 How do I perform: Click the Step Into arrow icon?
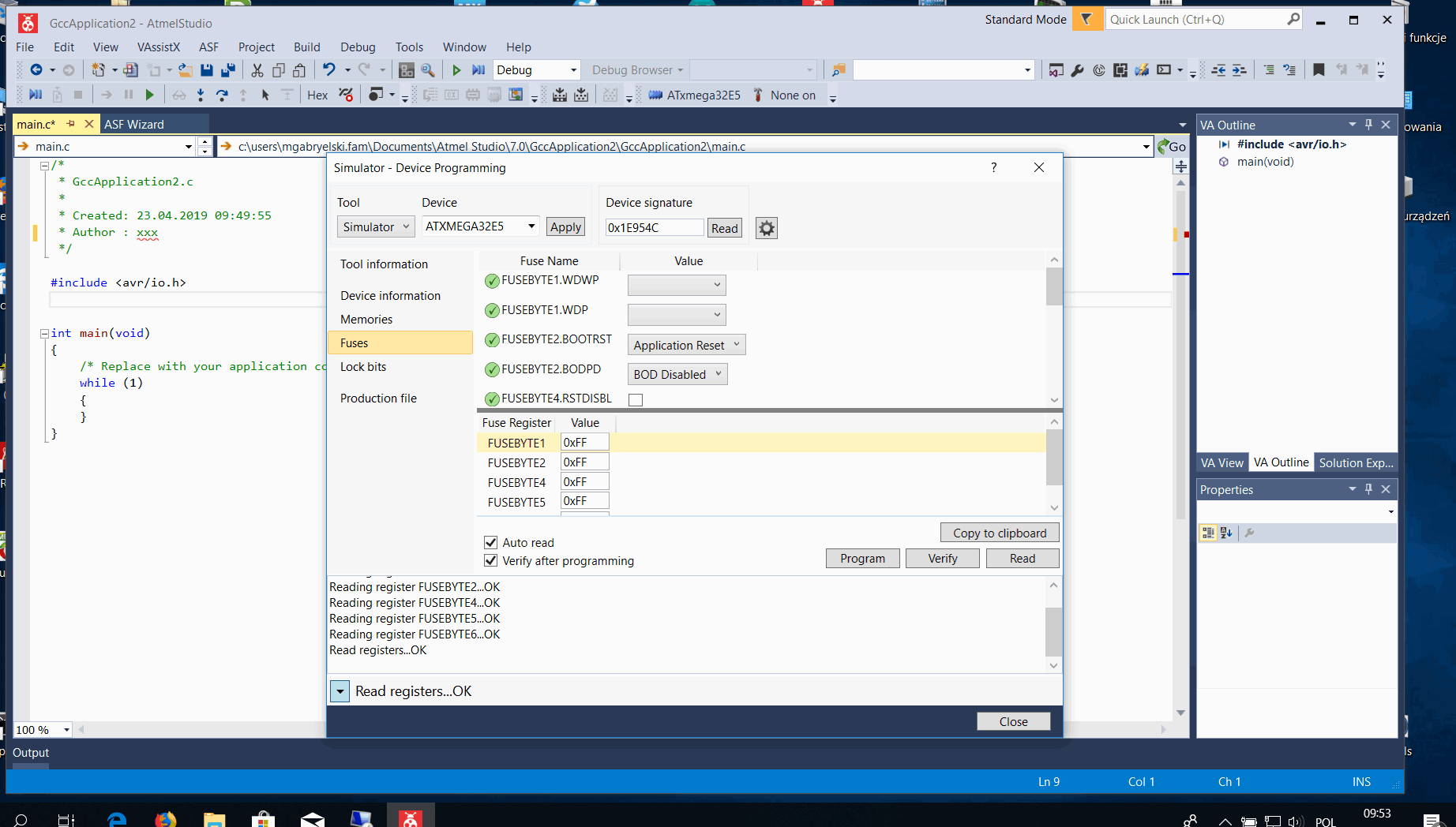[x=201, y=95]
